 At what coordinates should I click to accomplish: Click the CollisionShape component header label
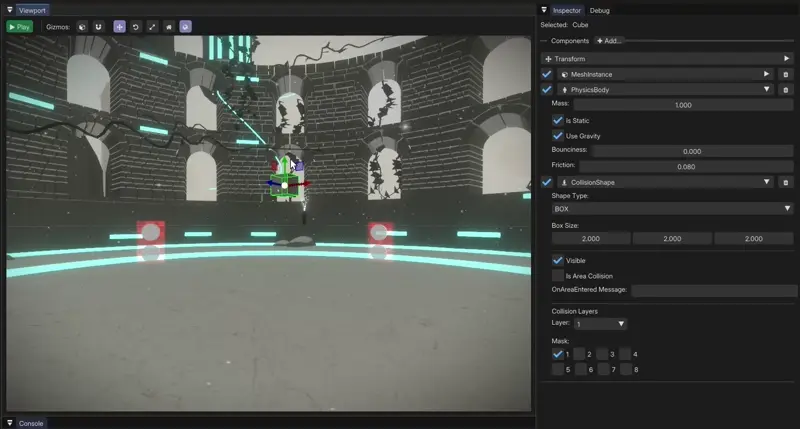(x=592, y=182)
